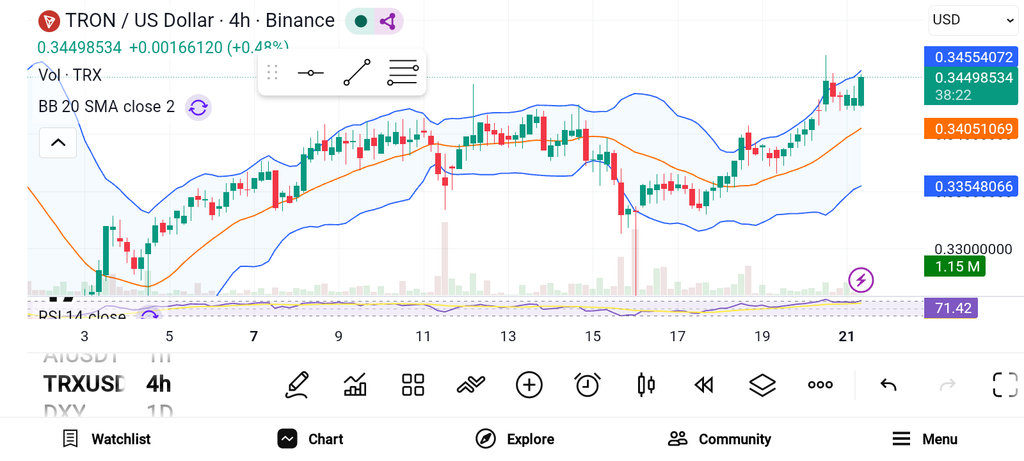Undo the last chart action
Viewport: 1024px width, 461px height.
click(888, 385)
